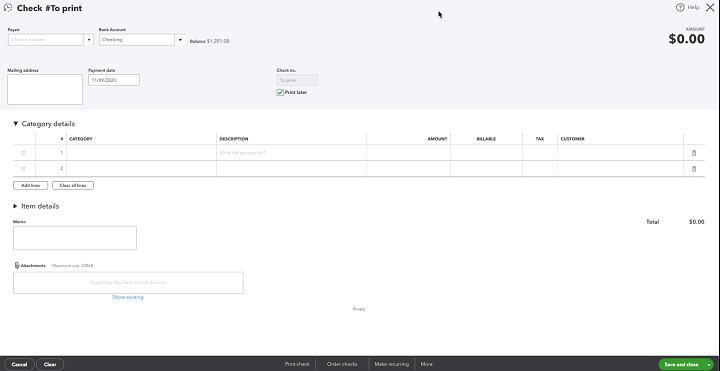Click line 1 Amount cell
Viewport: 720px width, 371px height.
[409, 153]
